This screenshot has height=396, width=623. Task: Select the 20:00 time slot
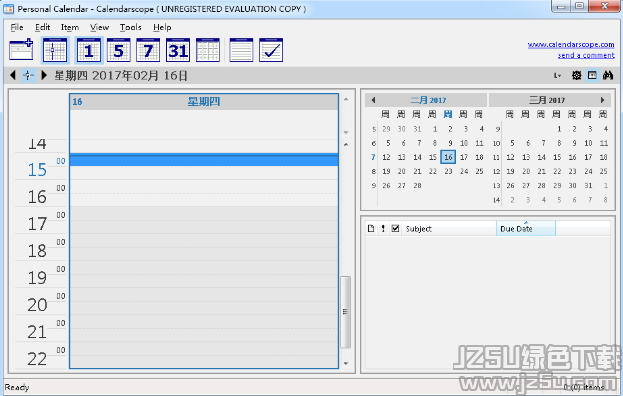click(204, 294)
